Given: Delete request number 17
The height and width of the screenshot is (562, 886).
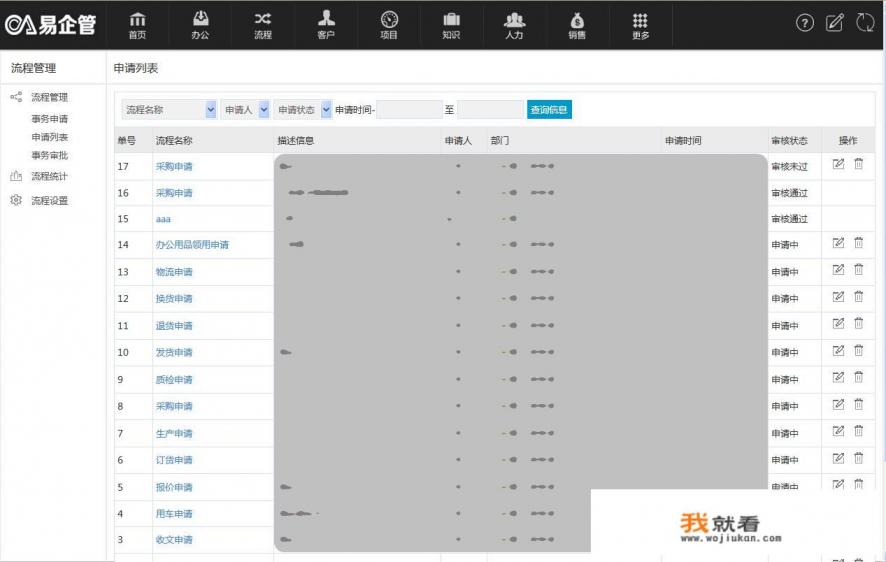Looking at the screenshot, I should tap(858, 164).
